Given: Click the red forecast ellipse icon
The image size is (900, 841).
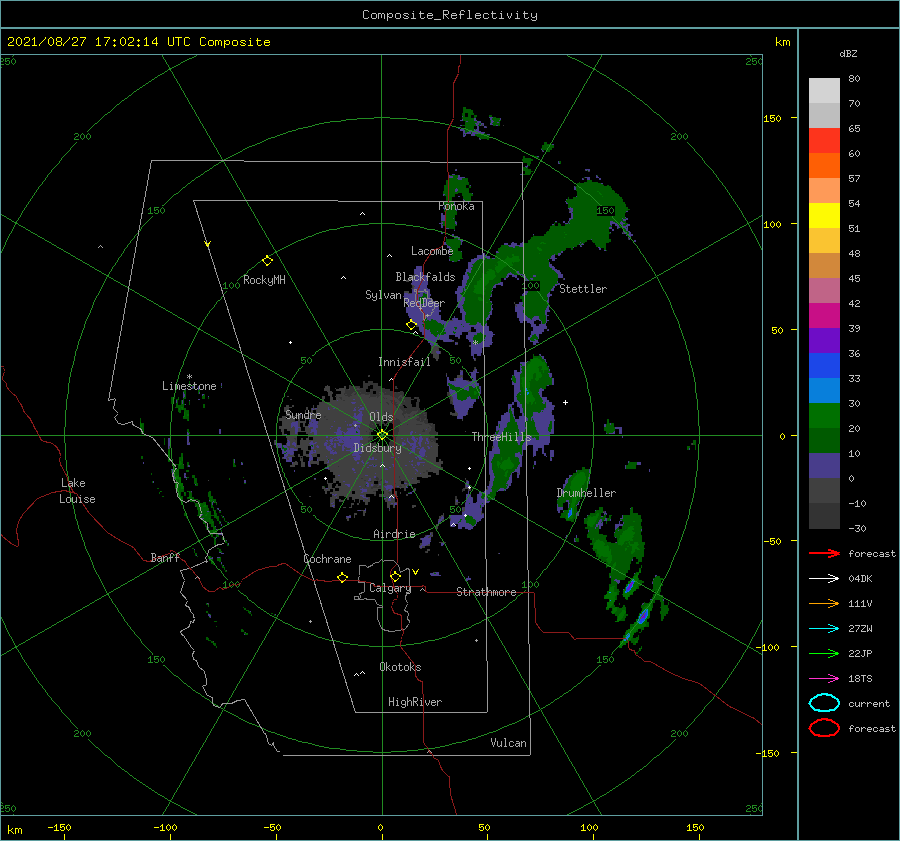Looking at the screenshot, I should pyautogui.click(x=824, y=728).
